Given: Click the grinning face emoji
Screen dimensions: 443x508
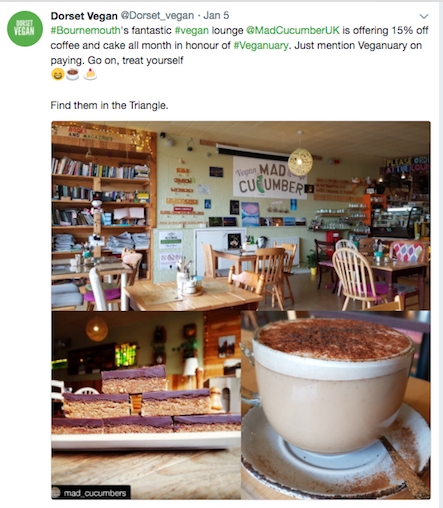Looking at the screenshot, I should click(57, 74).
